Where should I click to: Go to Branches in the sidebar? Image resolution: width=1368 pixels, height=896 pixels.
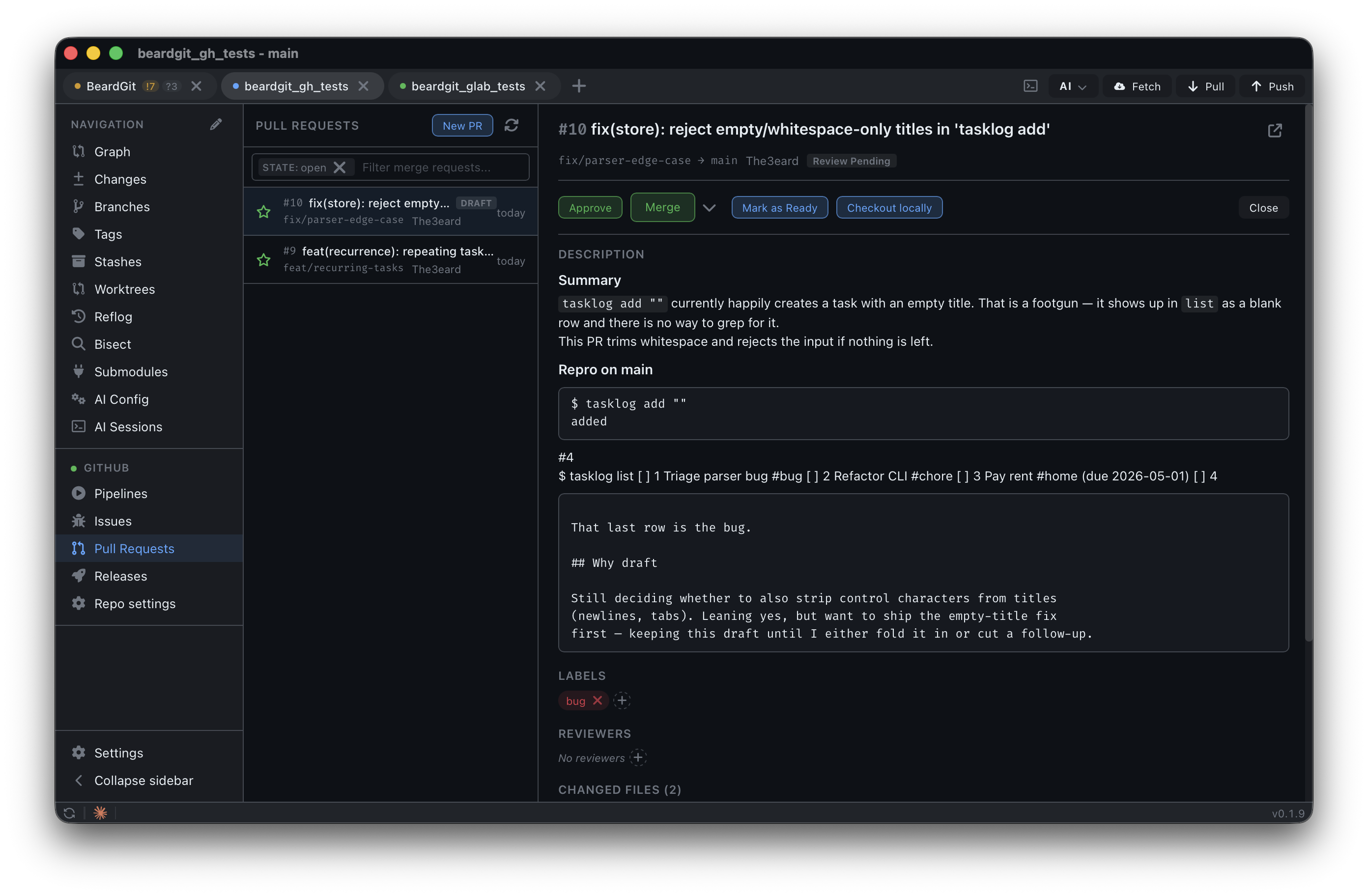click(149, 207)
